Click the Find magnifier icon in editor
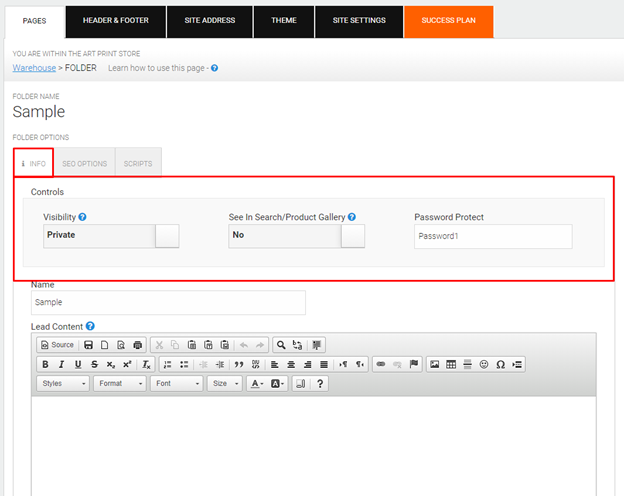The width and height of the screenshot is (624, 496). click(282, 345)
